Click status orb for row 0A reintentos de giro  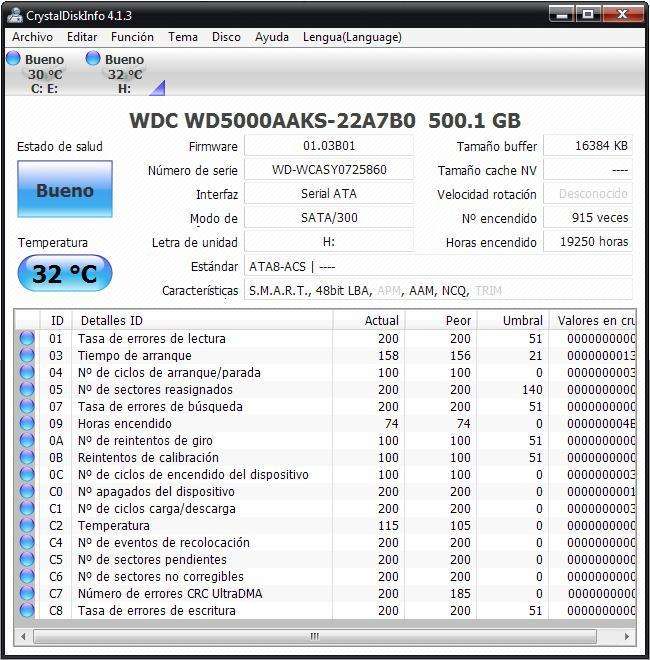tap(27, 440)
